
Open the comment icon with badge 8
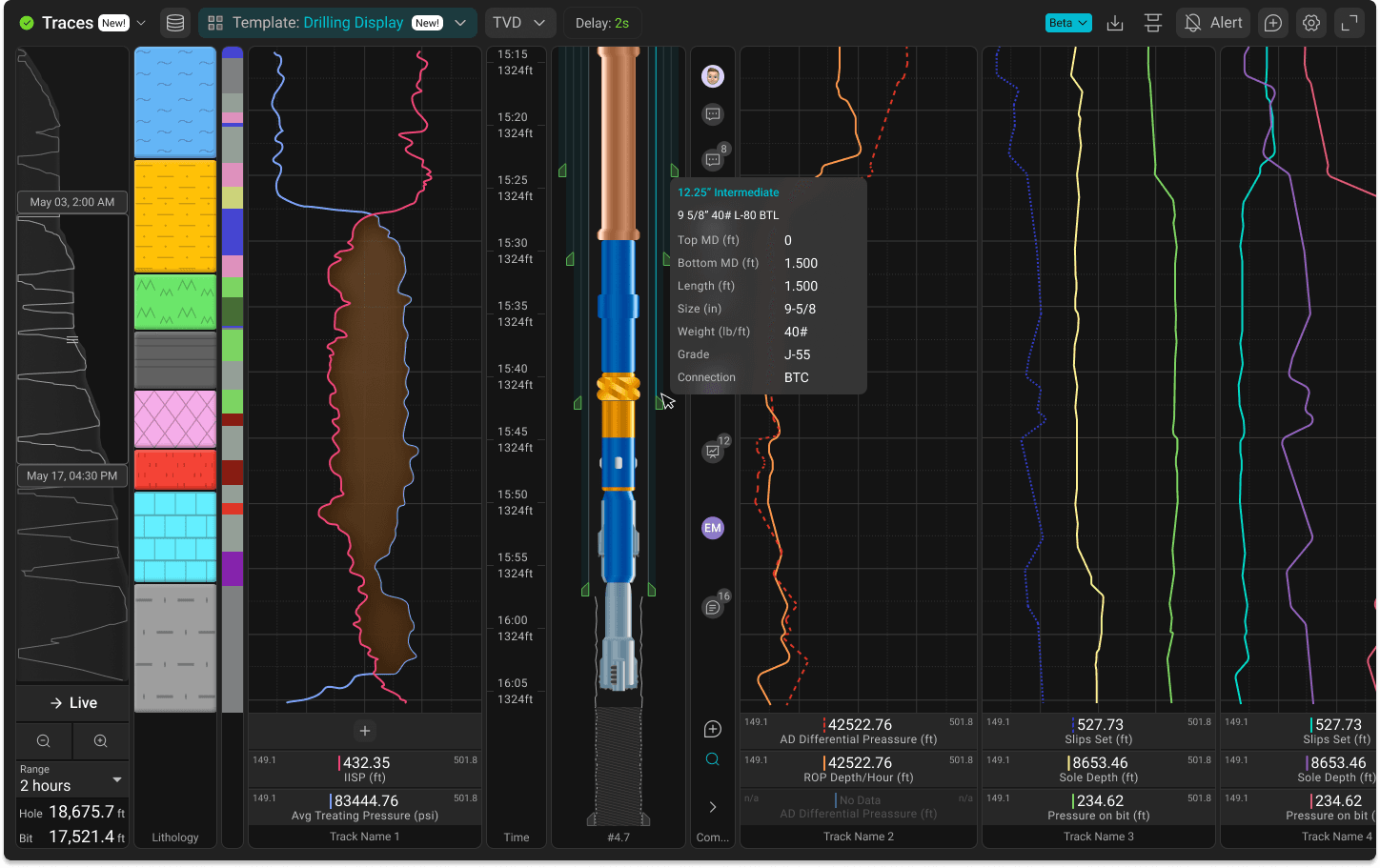tap(714, 158)
